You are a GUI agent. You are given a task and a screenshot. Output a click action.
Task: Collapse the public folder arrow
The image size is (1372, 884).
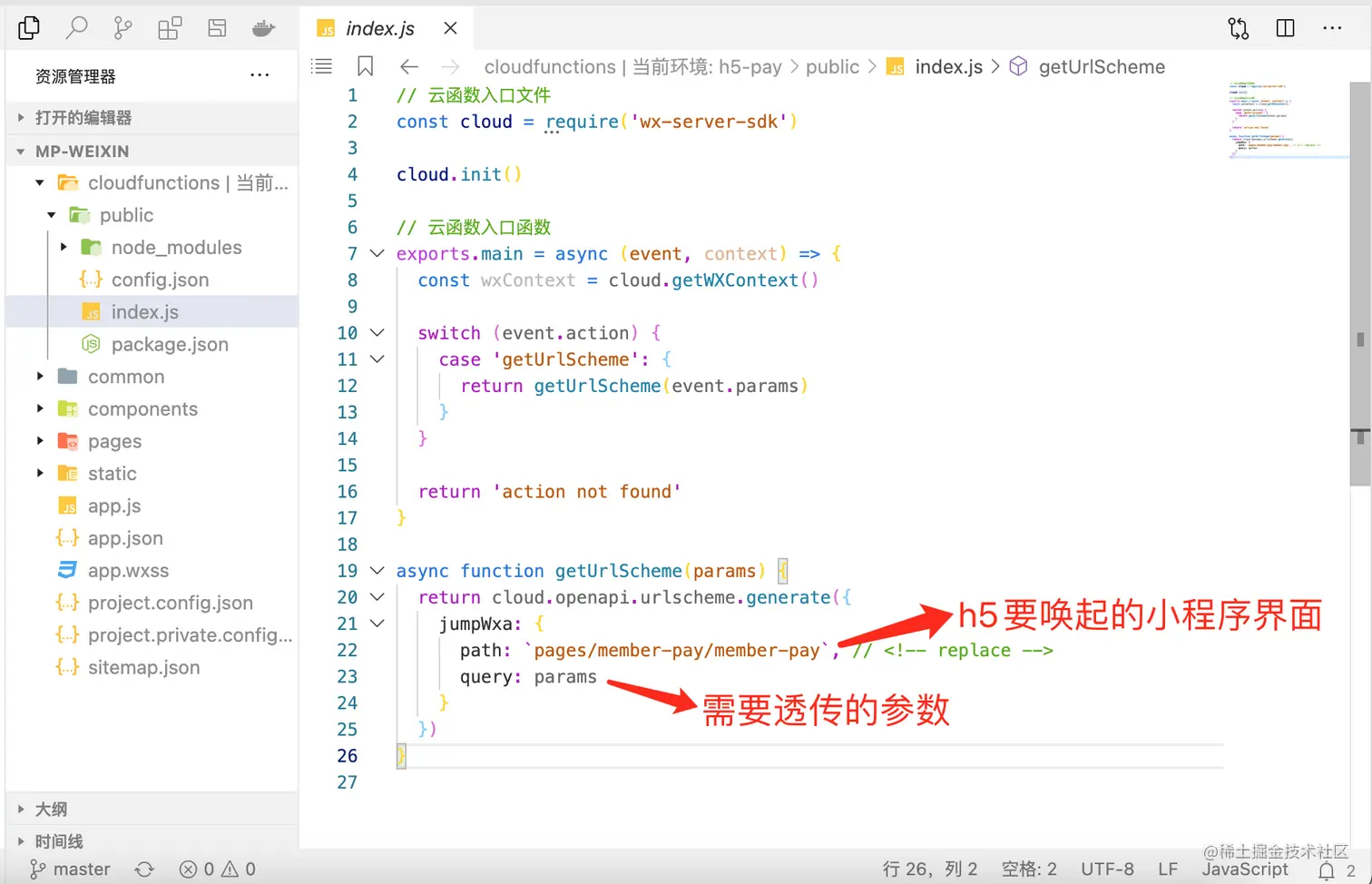click(52, 215)
